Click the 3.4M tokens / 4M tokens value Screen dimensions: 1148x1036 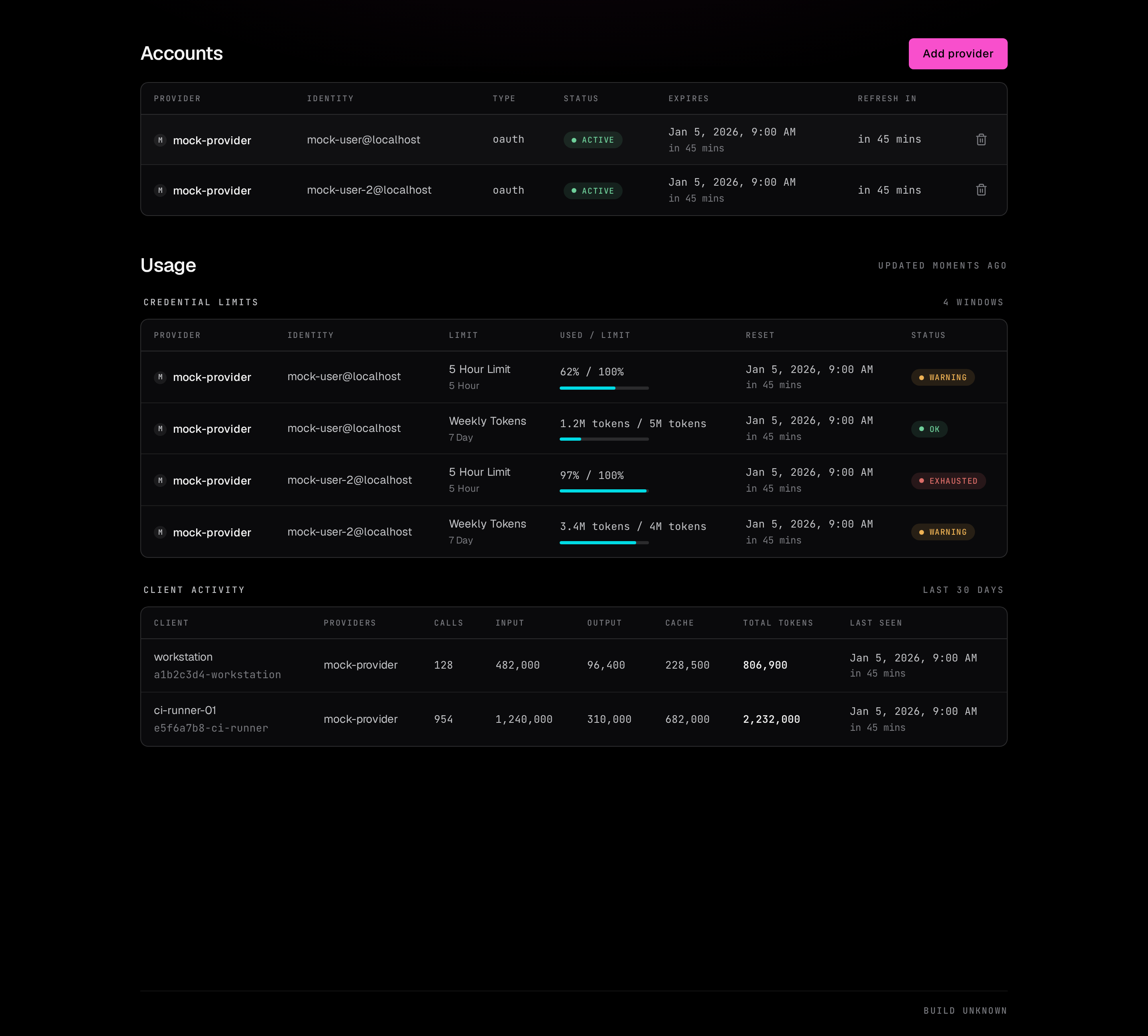coord(633,526)
